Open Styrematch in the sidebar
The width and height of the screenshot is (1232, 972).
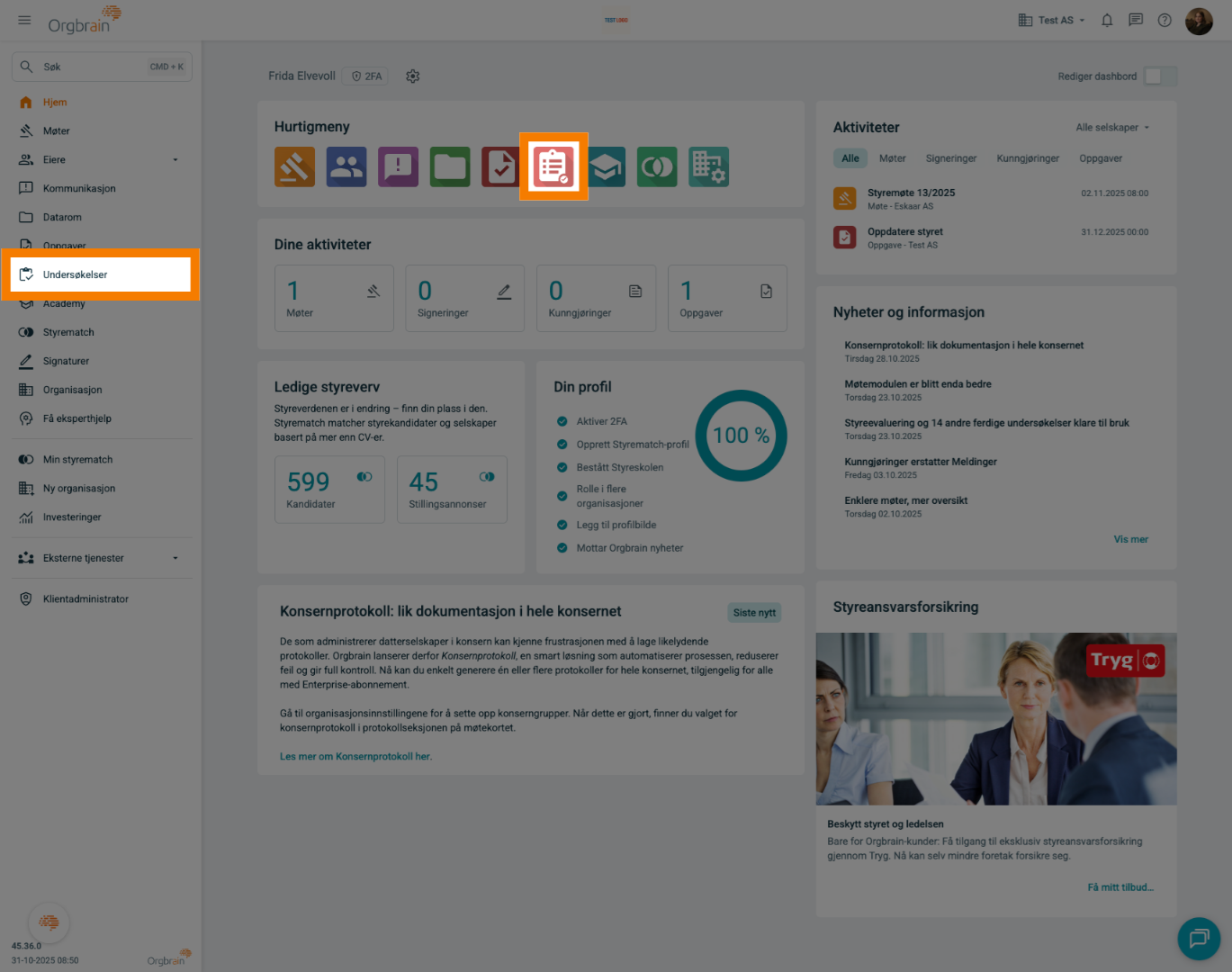click(102, 333)
